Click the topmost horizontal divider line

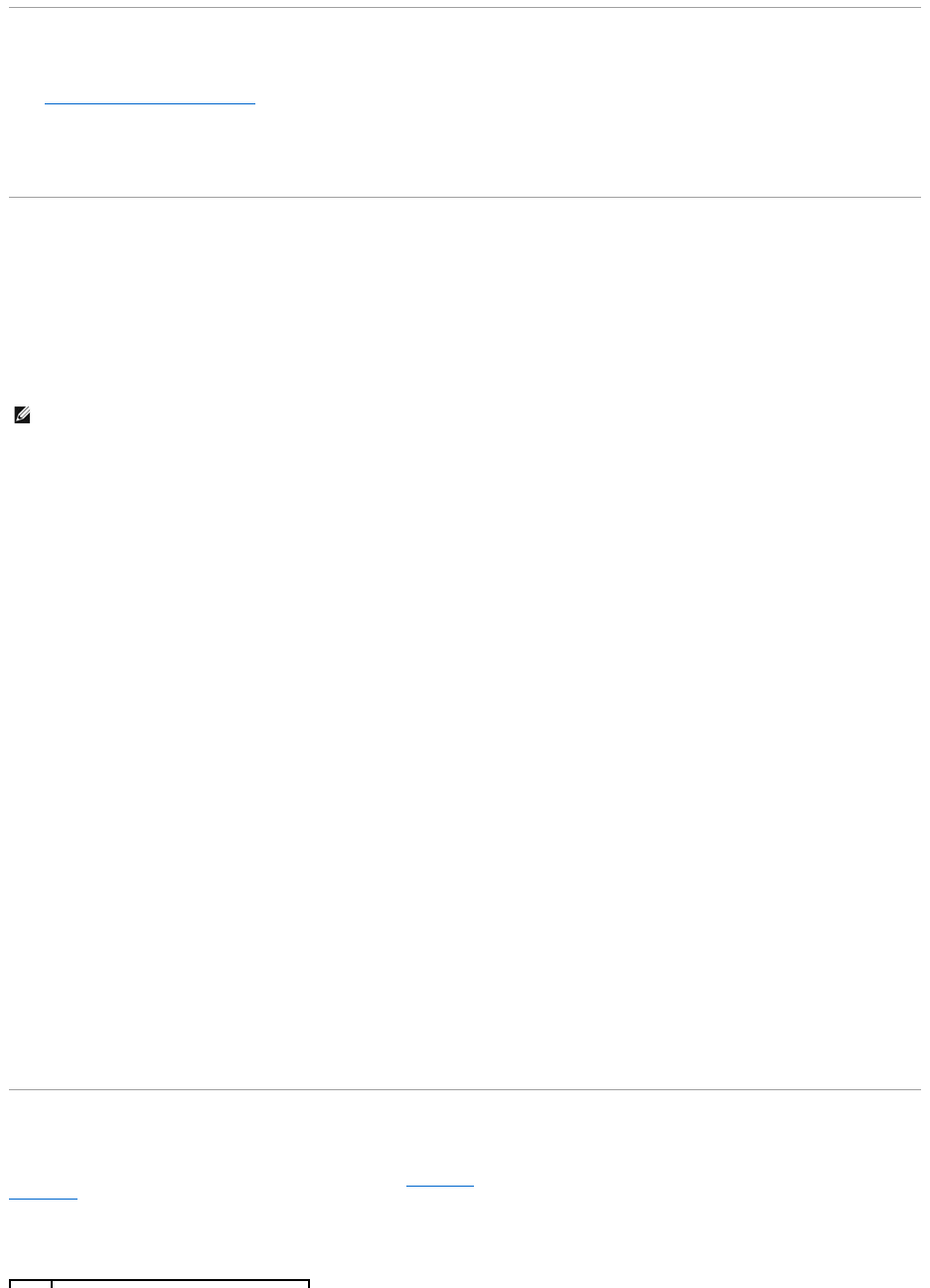pos(465,8)
